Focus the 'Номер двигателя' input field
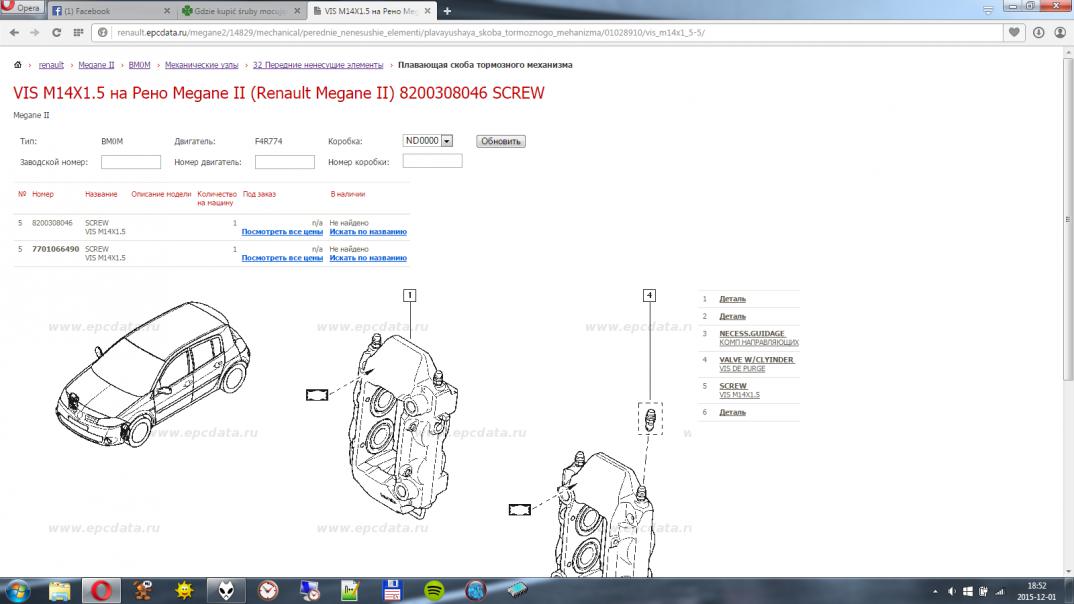The height and width of the screenshot is (604, 1074). pyautogui.click(x=285, y=162)
